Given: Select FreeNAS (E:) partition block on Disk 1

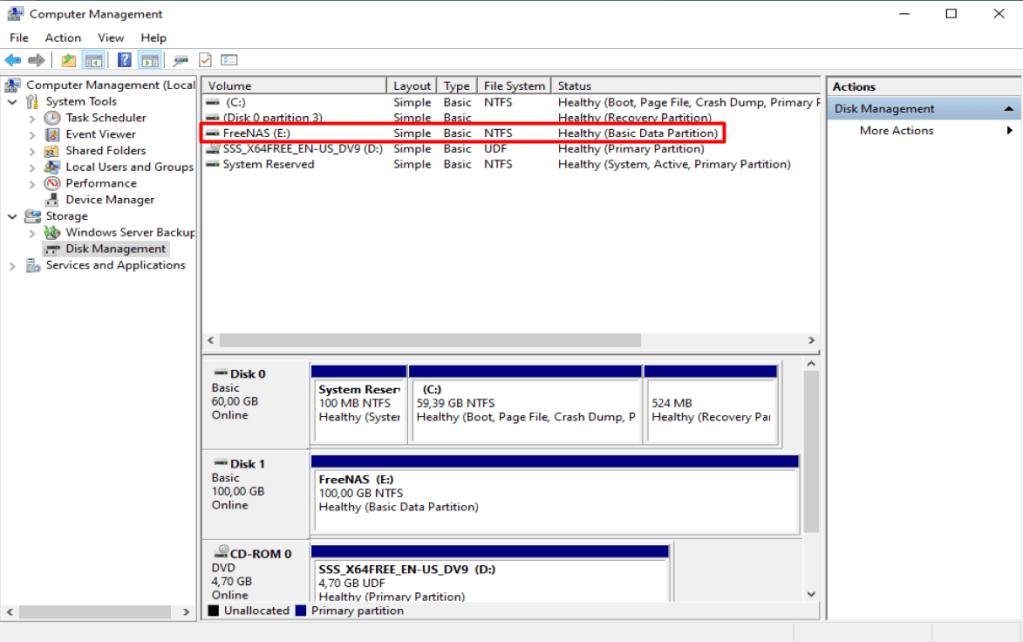Looking at the screenshot, I should (x=555, y=494).
